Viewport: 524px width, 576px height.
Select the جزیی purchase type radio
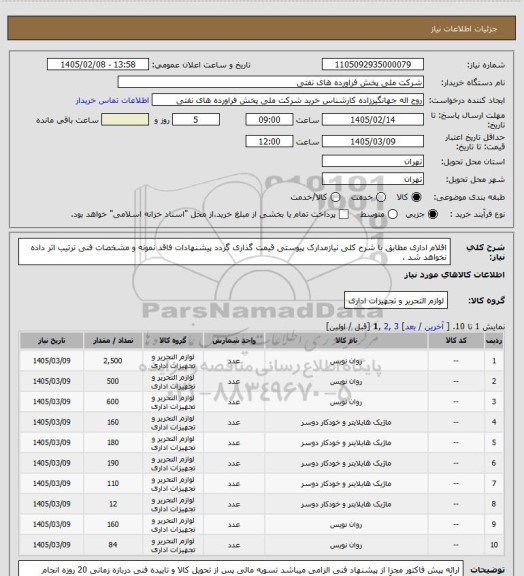click(433, 214)
